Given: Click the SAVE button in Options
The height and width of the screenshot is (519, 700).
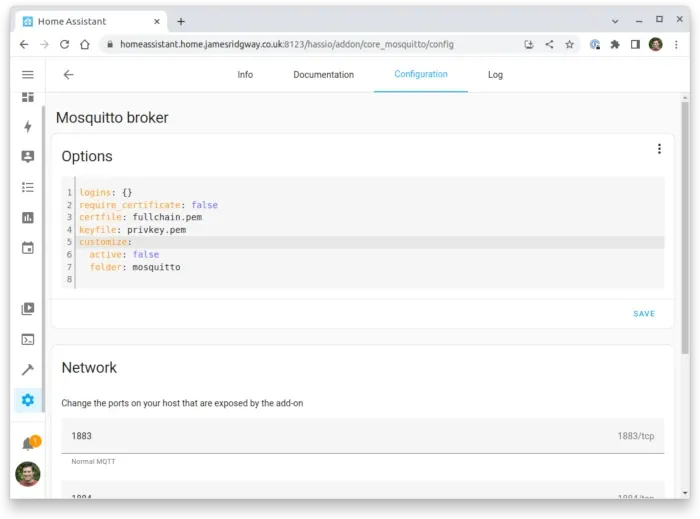Looking at the screenshot, I should pos(644,314).
